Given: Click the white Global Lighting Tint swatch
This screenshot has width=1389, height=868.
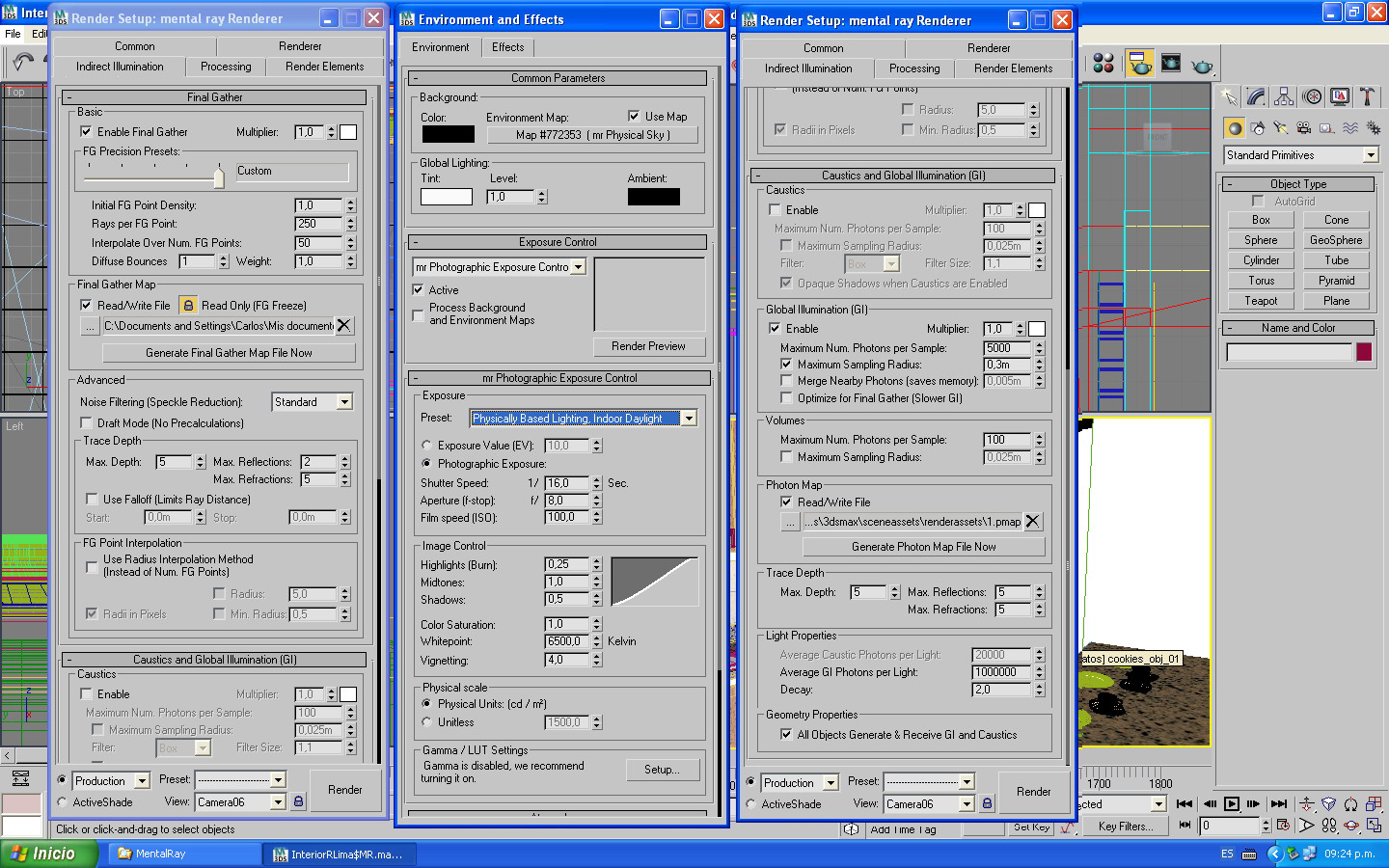Looking at the screenshot, I should tap(447, 197).
